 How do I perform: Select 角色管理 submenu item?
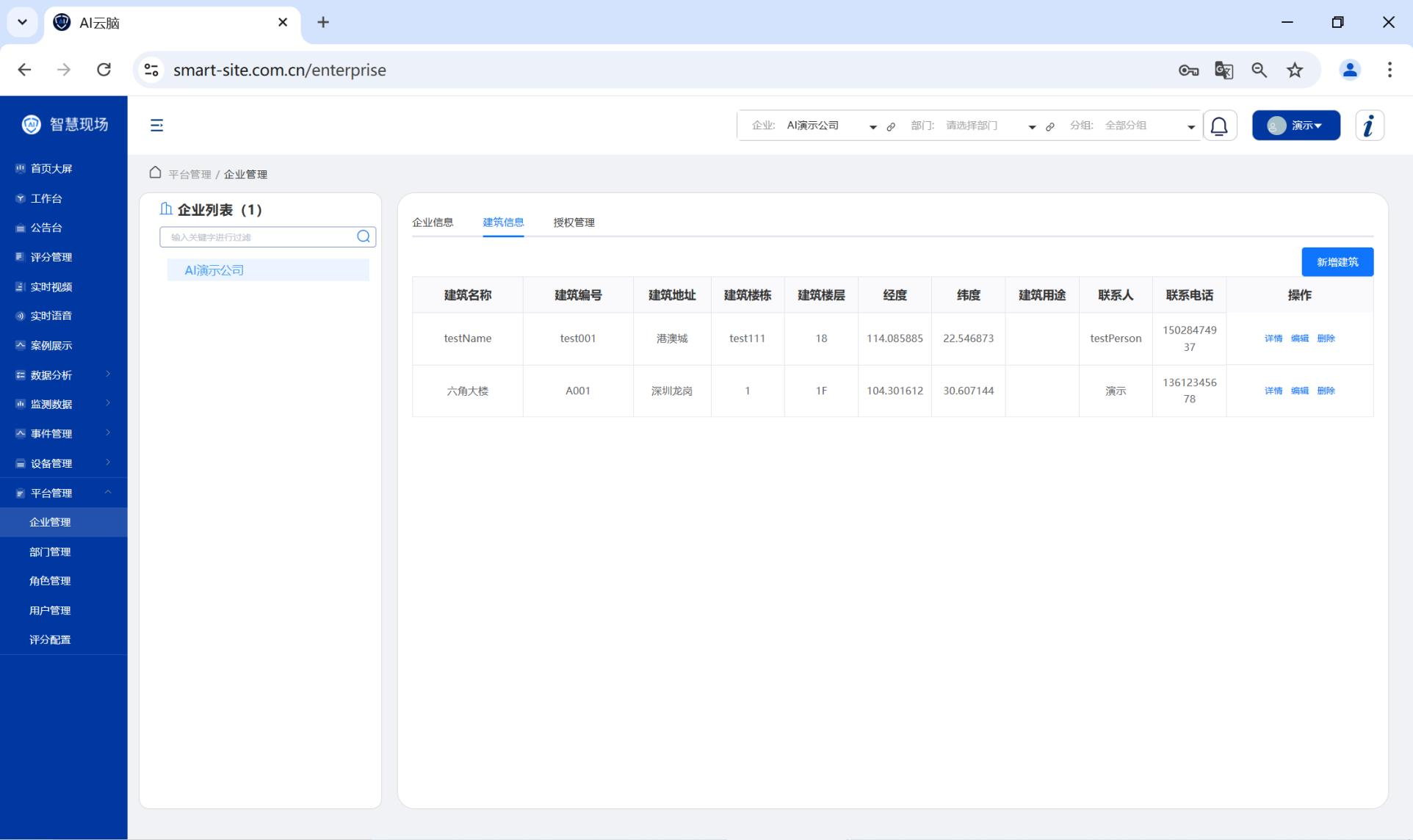pos(63,581)
